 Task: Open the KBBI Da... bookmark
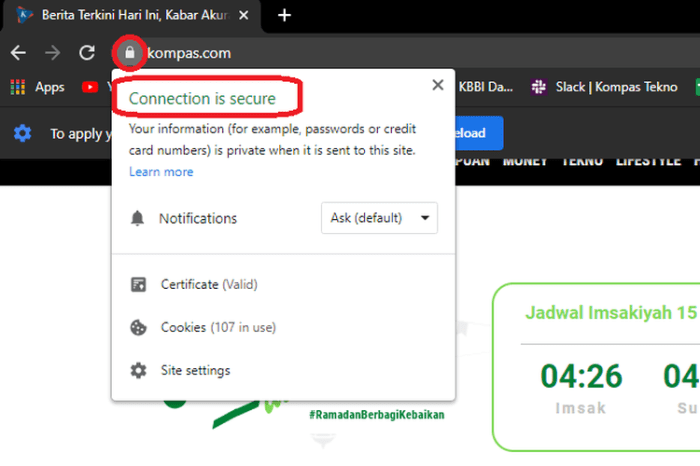pyautogui.click(x=485, y=87)
